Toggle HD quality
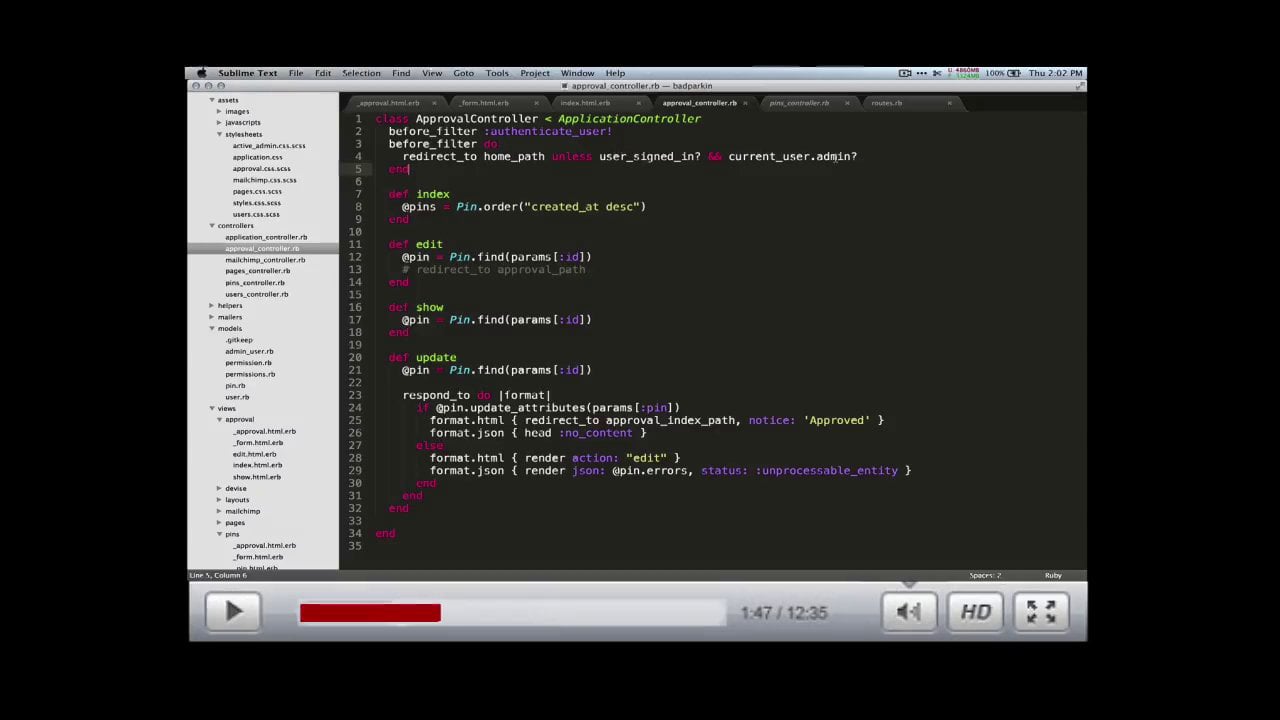This screenshot has width=1280, height=720. click(x=975, y=612)
